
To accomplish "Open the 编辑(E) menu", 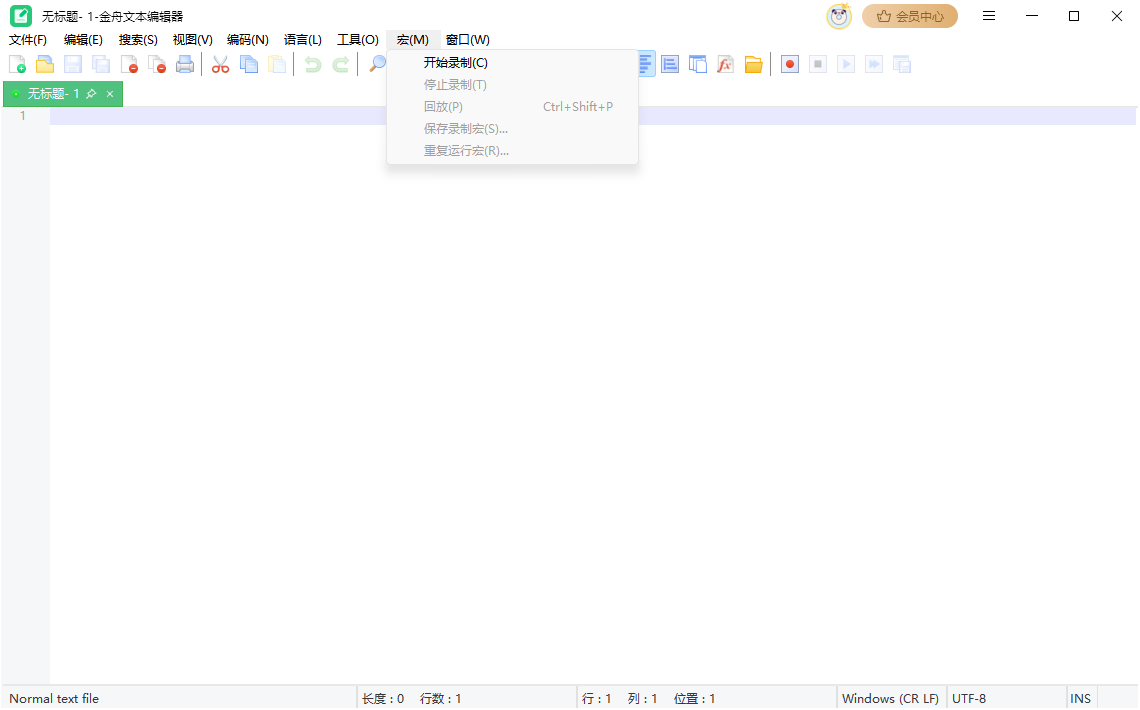I will (83, 40).
